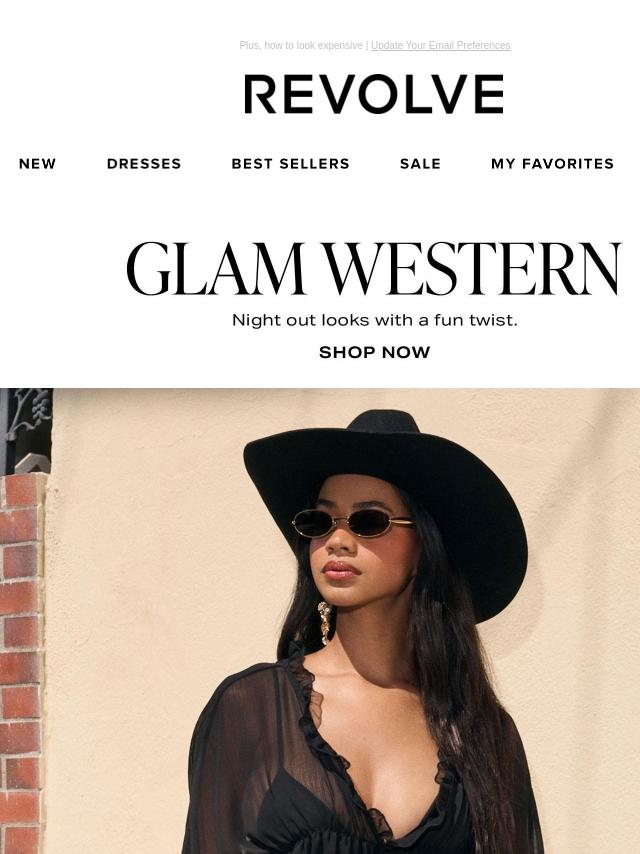Click the word WESTERN in the headline

(473, 269)
